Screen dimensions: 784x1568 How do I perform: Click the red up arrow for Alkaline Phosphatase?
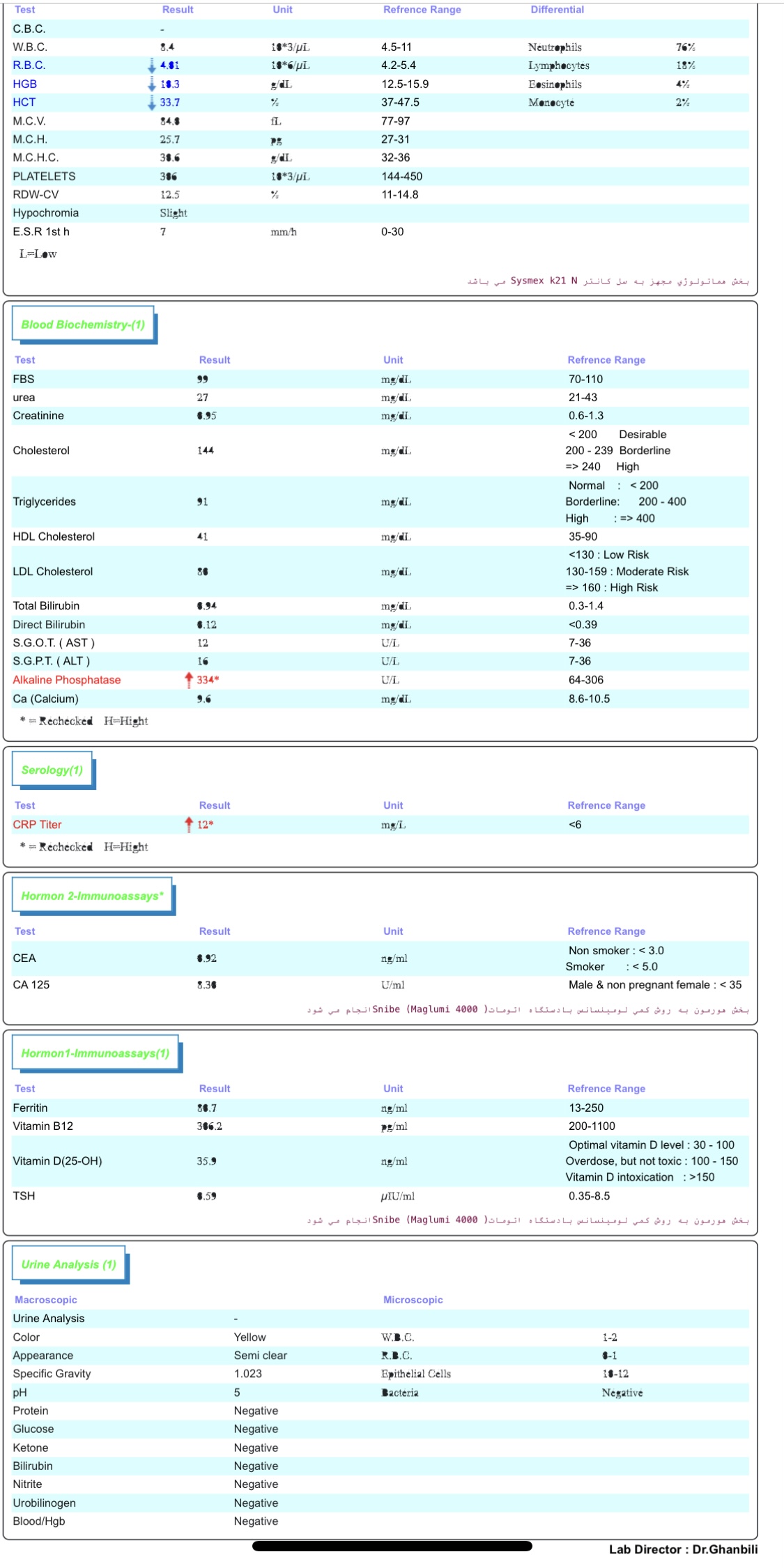(x=188, y=680)
